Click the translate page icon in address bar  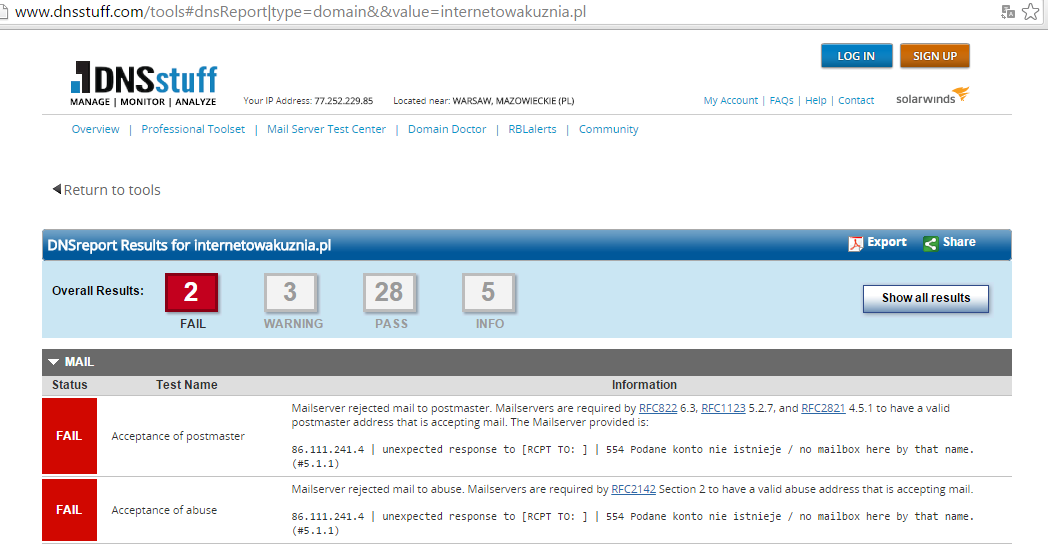[1008, 11]
